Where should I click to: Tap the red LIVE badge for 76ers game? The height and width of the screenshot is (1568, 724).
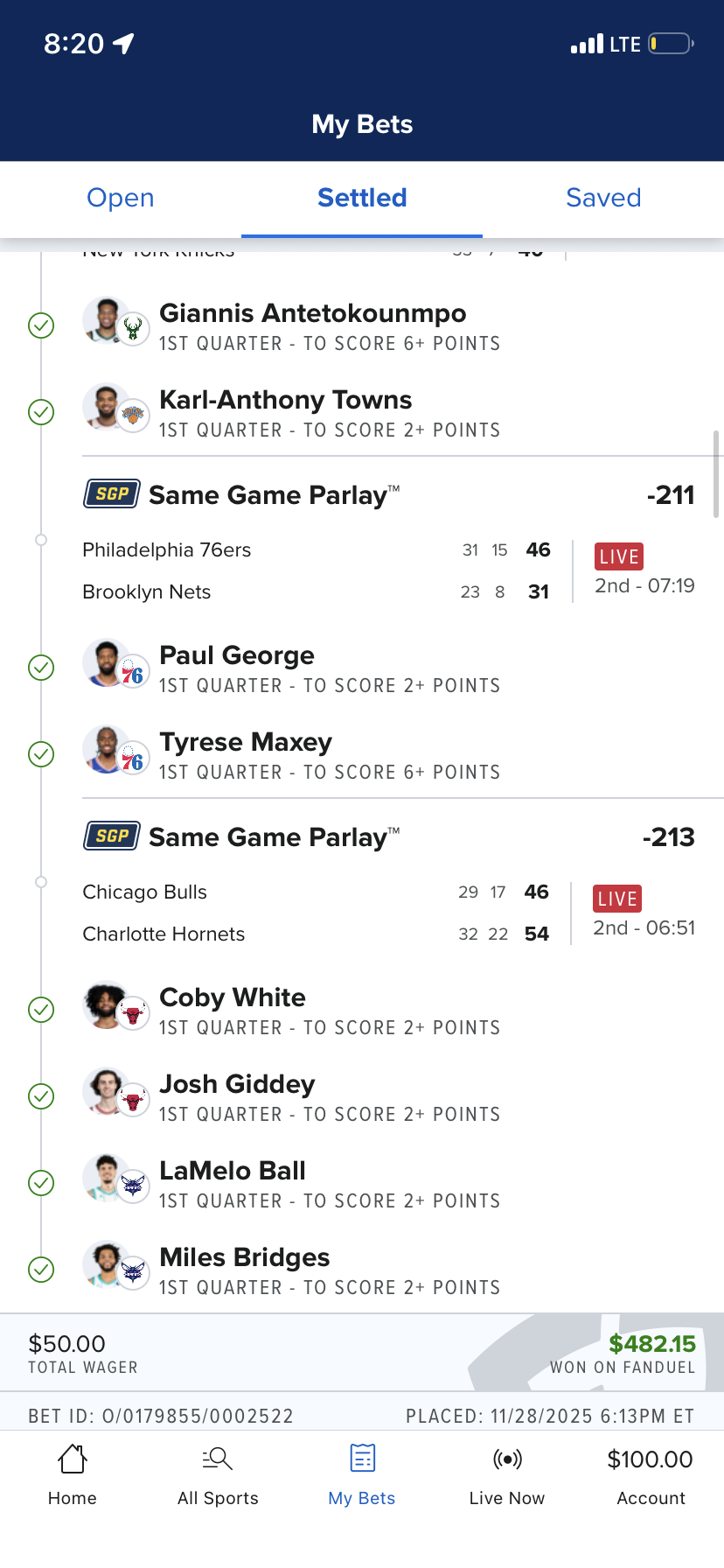point(619,556)
